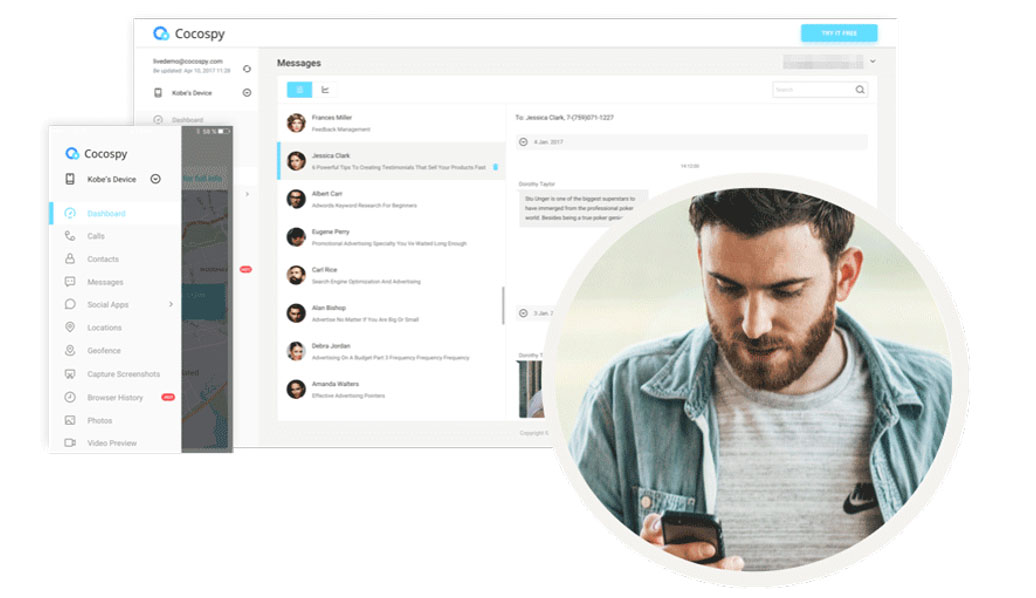Click the Video Preview camera icon
The height and width of the screenshot is (598, 1036).
[x=70, y=443]
